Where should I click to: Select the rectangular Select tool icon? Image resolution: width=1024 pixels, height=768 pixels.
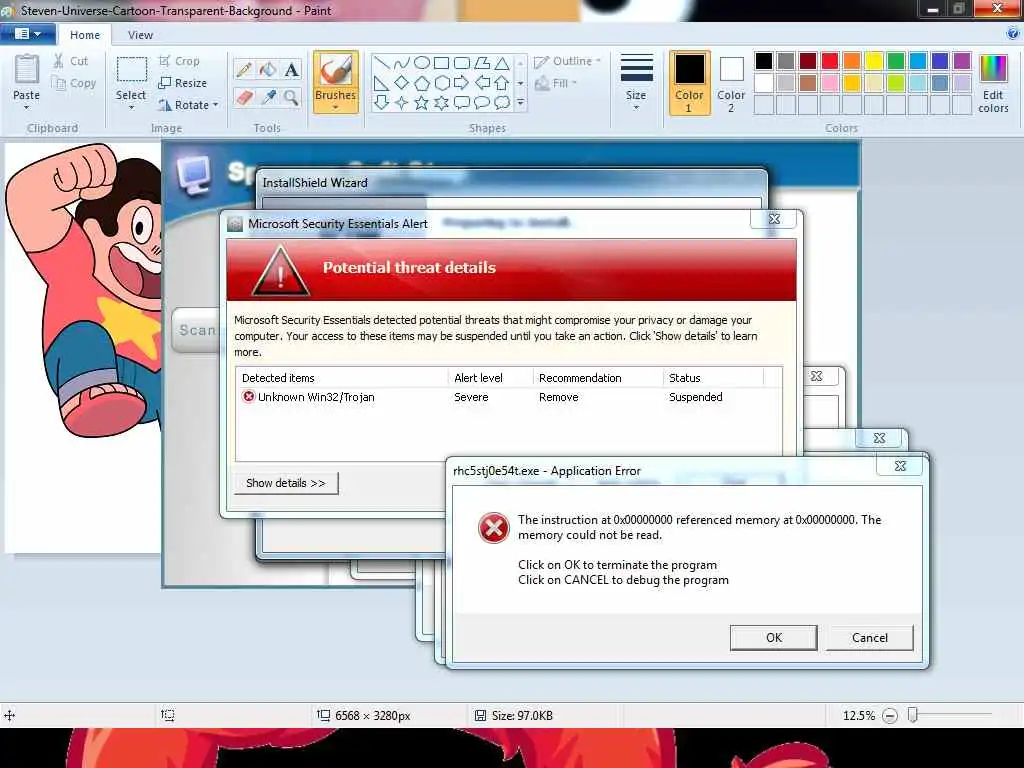click(131, 71)
